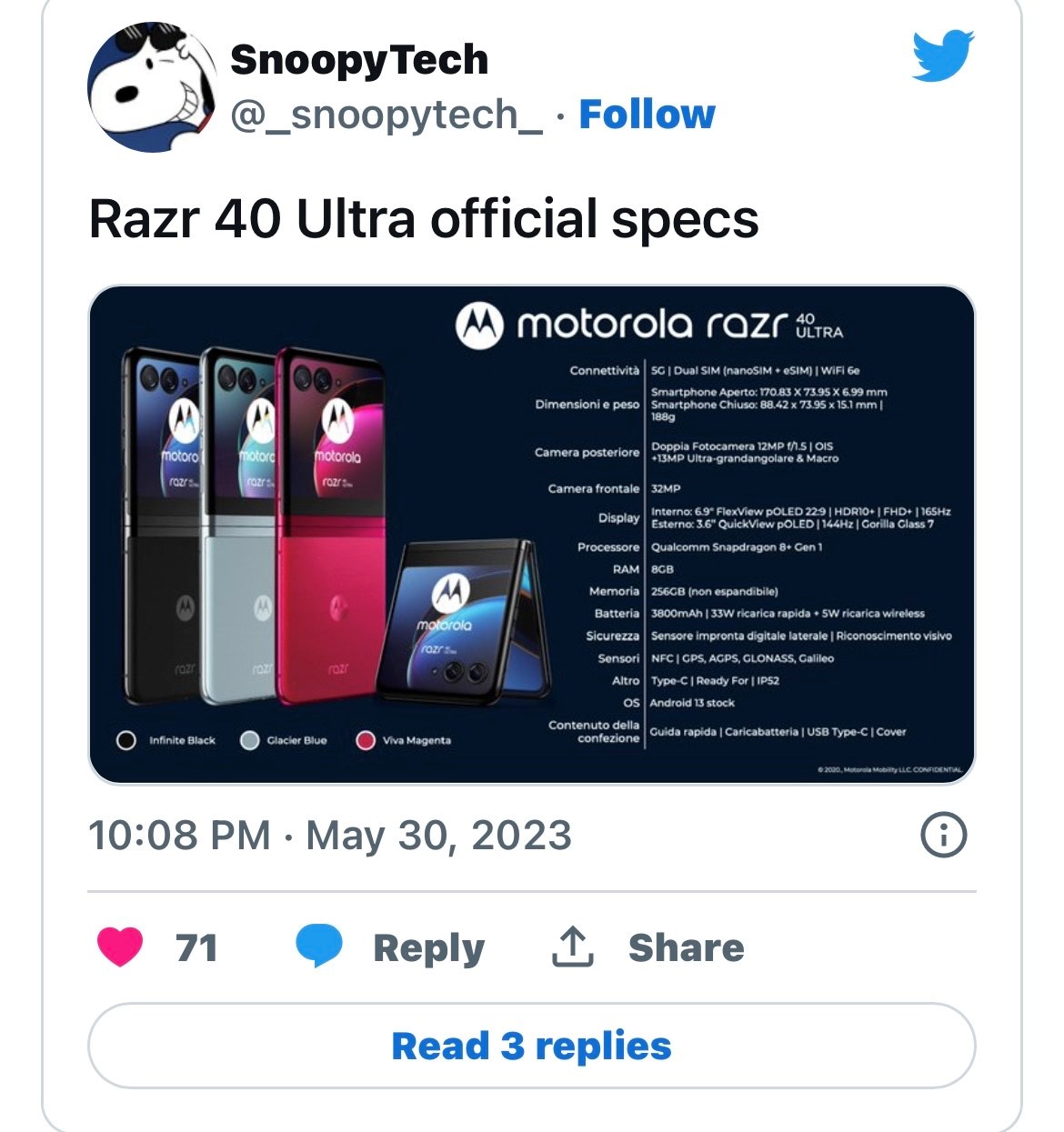Open the SnoopyTech display name
This screenshot has width=1064, height=1132.
coord(359,60)
